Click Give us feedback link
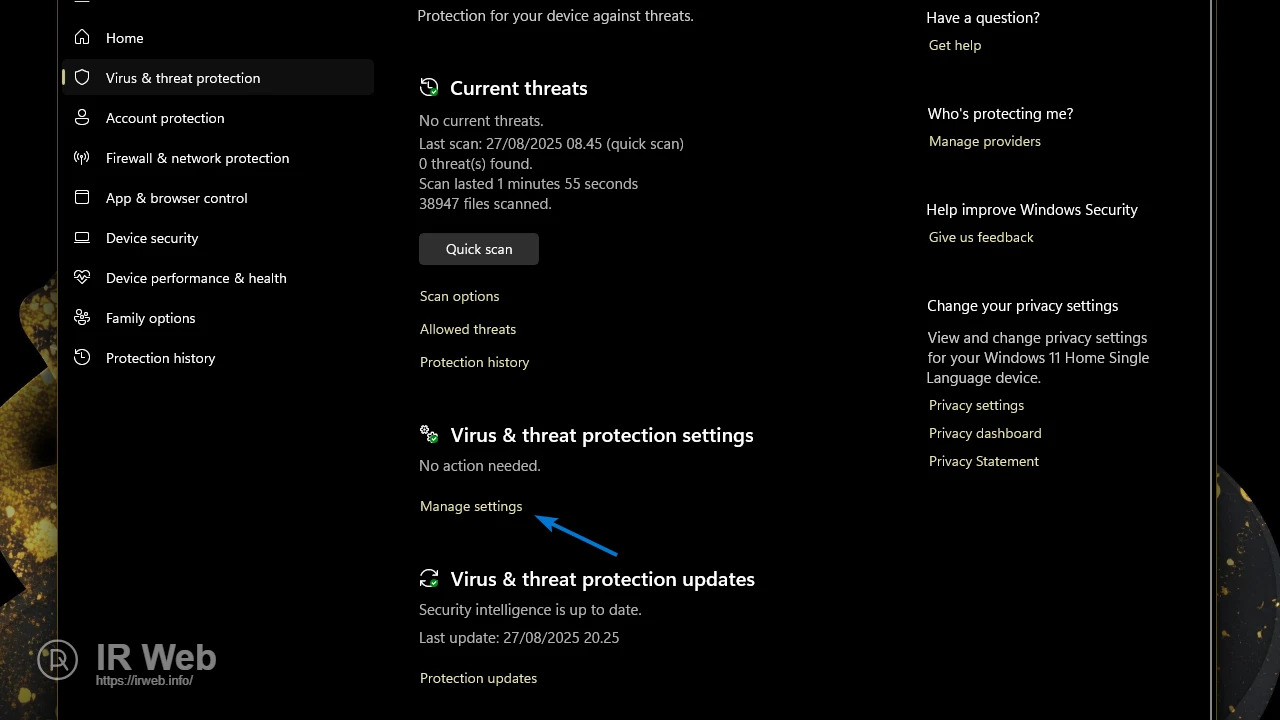 click(980, 237)
